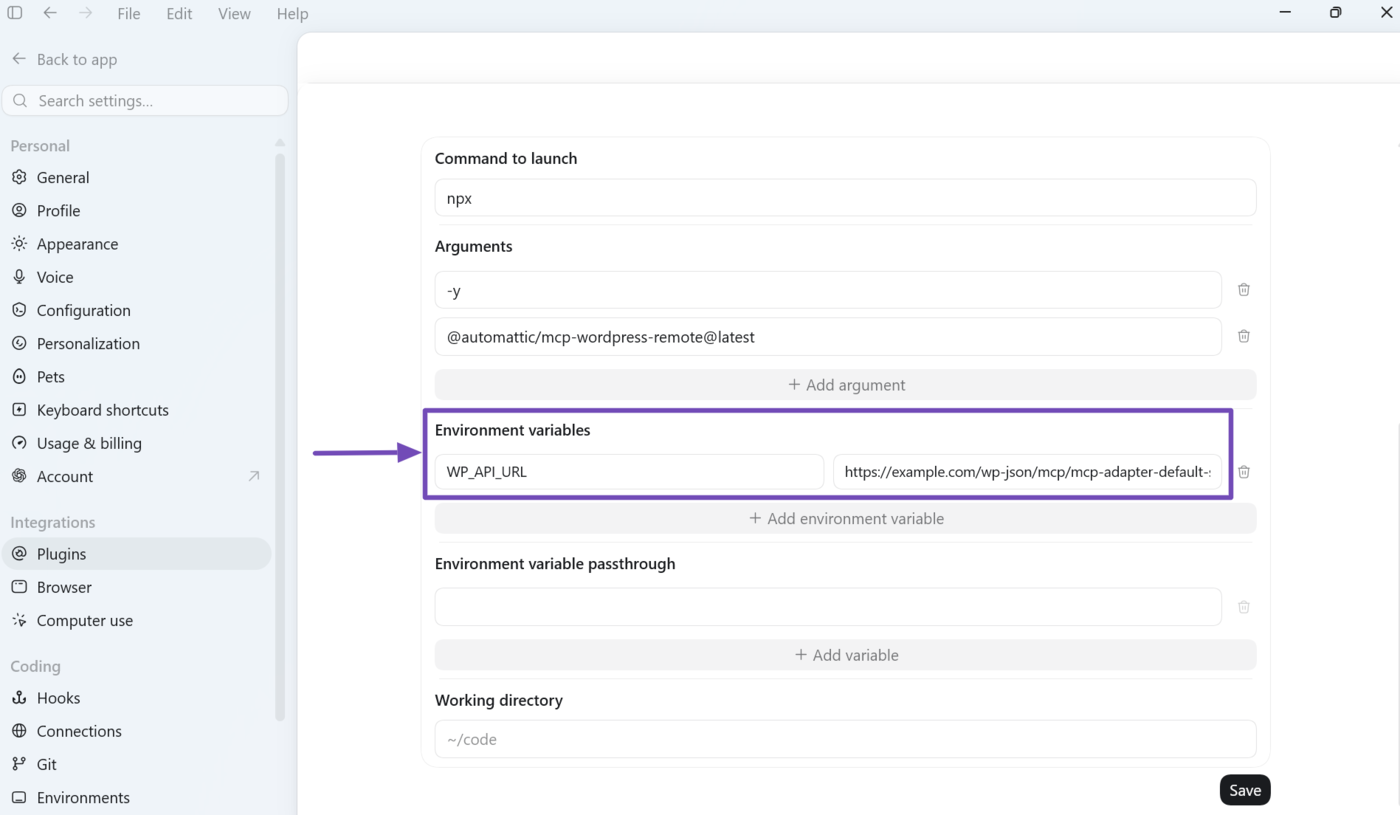
Task: Click Back to app link
Action: pos(65,59)
